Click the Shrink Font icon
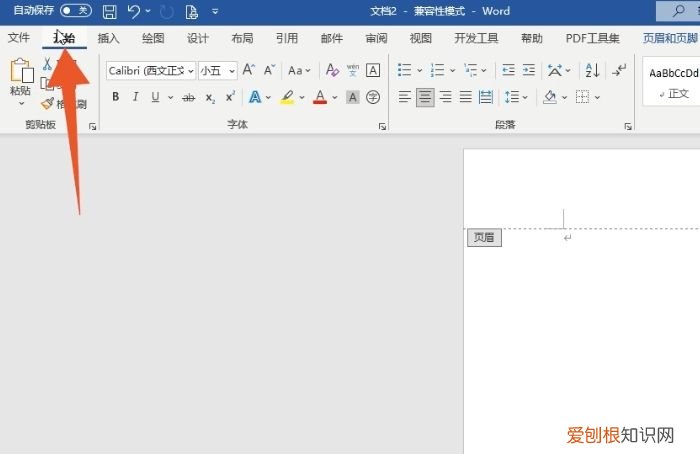Image resolution: width=700 pixels, height=454 pixels. pyautogui.click(x=269, y=70)
